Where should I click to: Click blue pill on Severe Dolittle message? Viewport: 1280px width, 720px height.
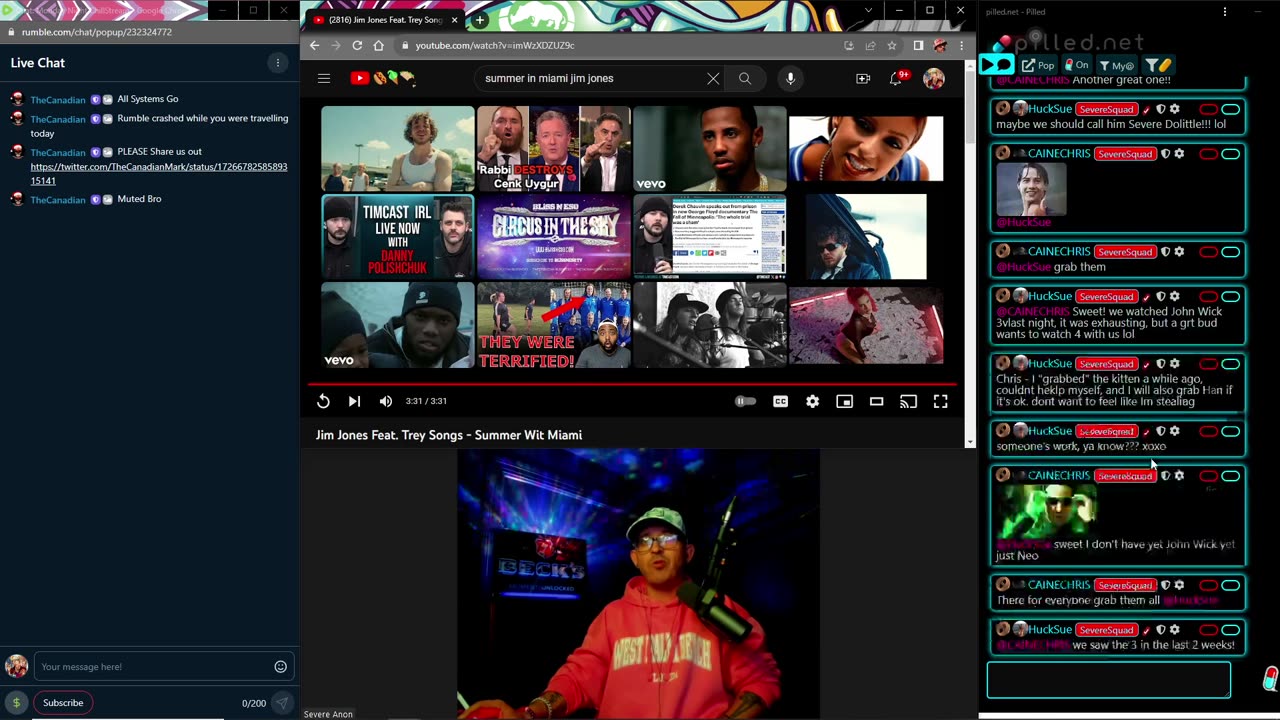(1231, 109)
